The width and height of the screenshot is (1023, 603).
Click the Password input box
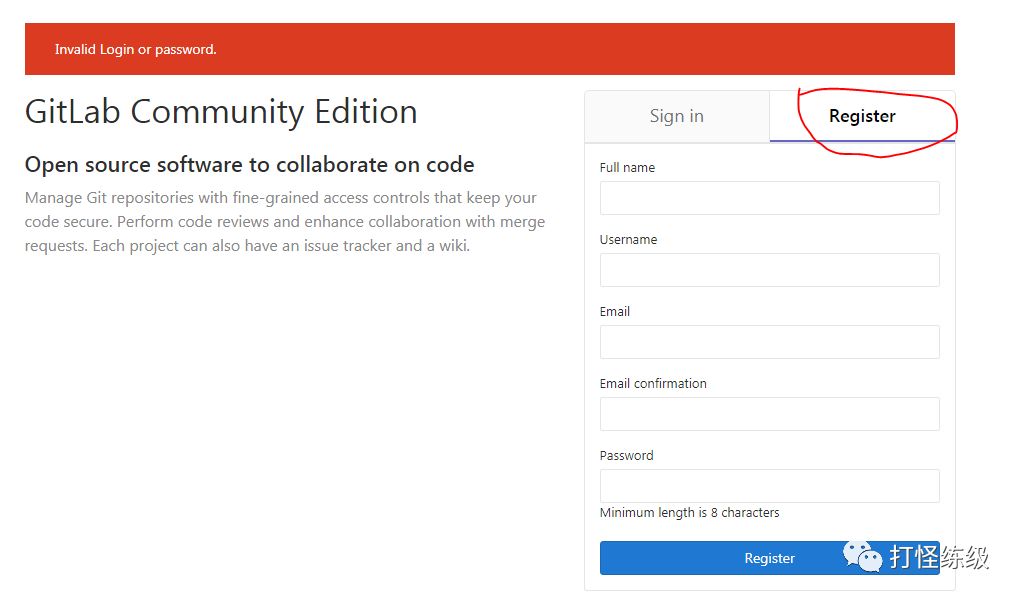[x=769, y=486]
